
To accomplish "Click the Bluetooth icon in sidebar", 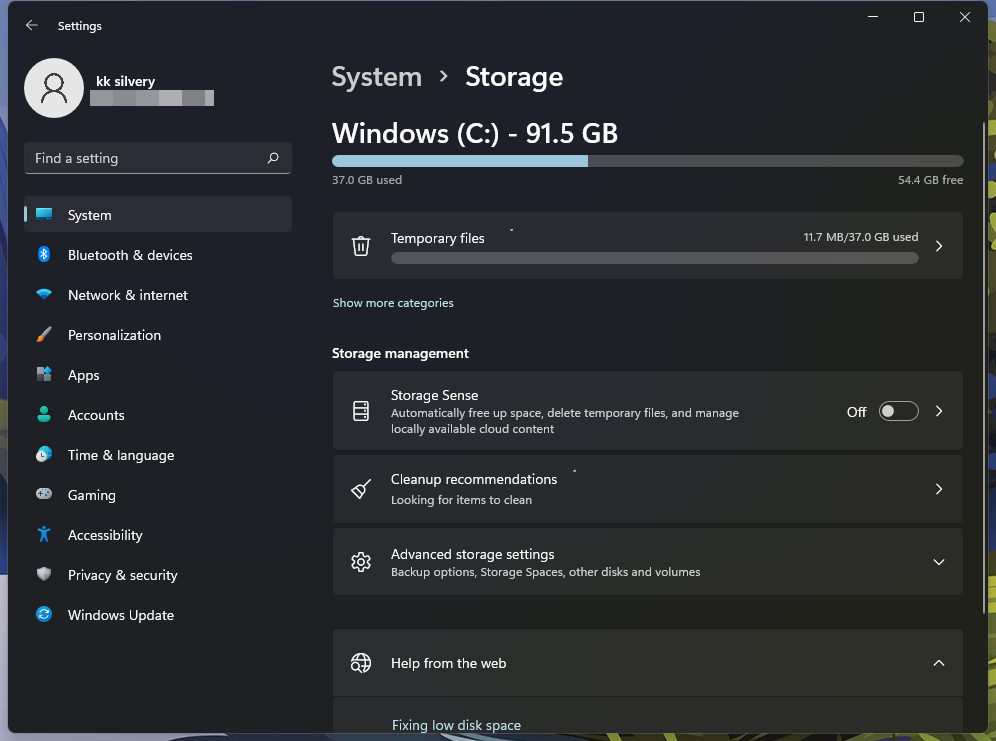I will coord(44,255).
